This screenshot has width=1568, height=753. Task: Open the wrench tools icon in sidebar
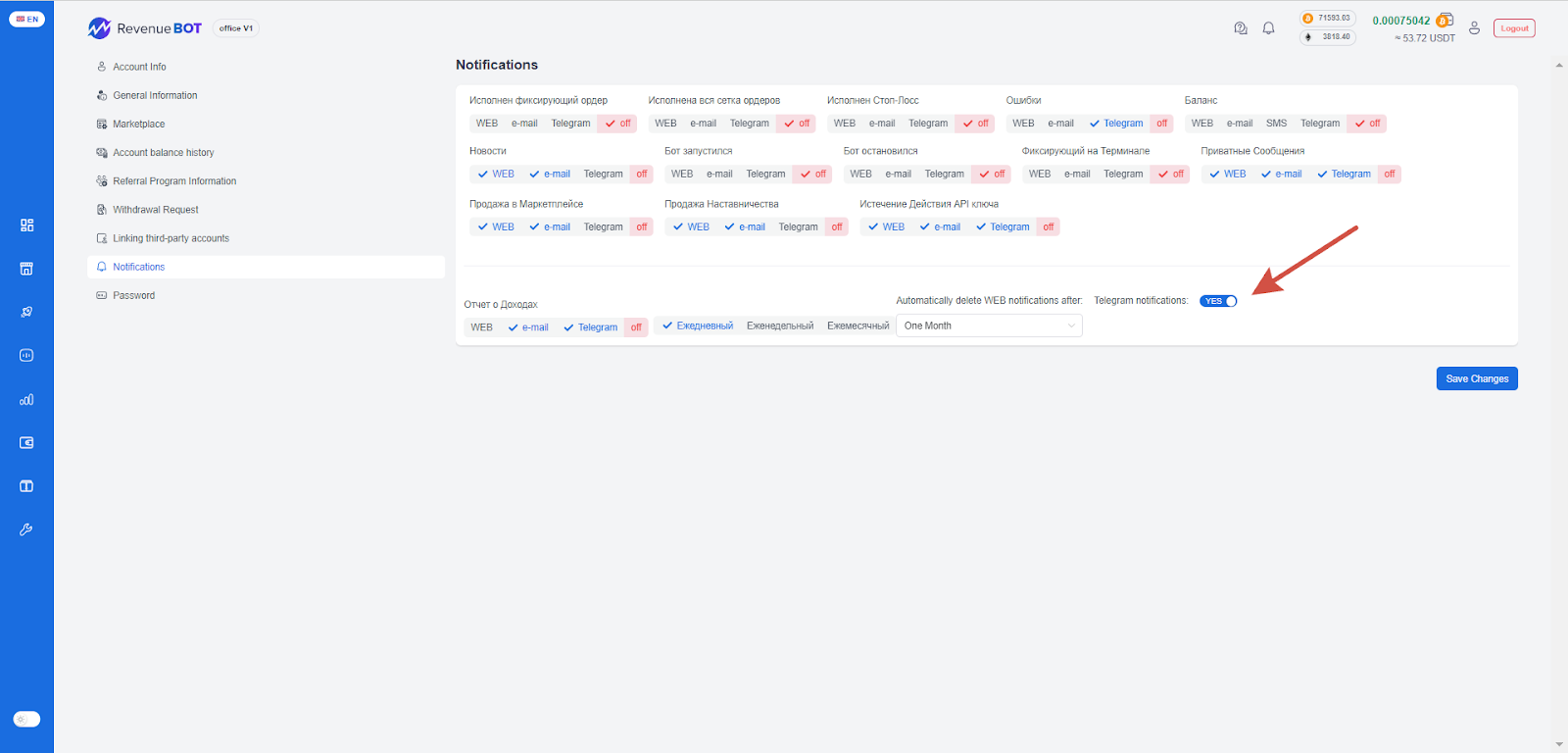pyautogui.click(x=26, y=529)
